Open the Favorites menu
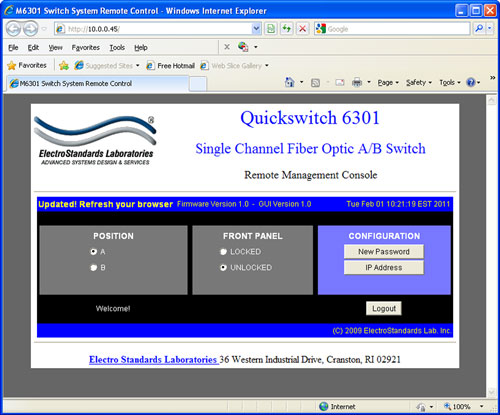This screenshot has height=415, width=500. [86, 48]
